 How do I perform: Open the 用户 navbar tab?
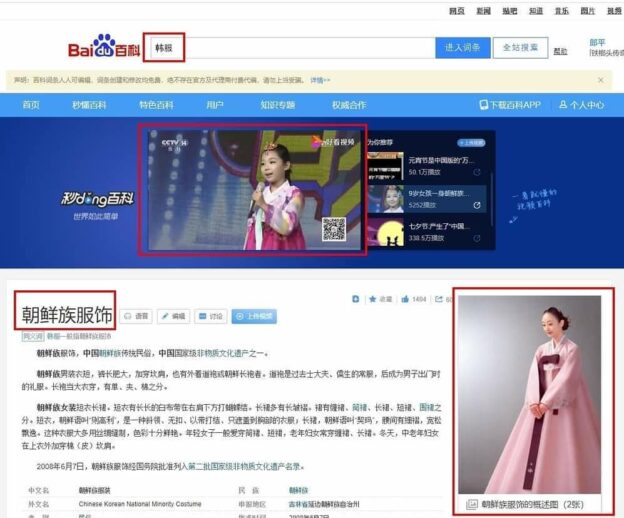[214, 105]
